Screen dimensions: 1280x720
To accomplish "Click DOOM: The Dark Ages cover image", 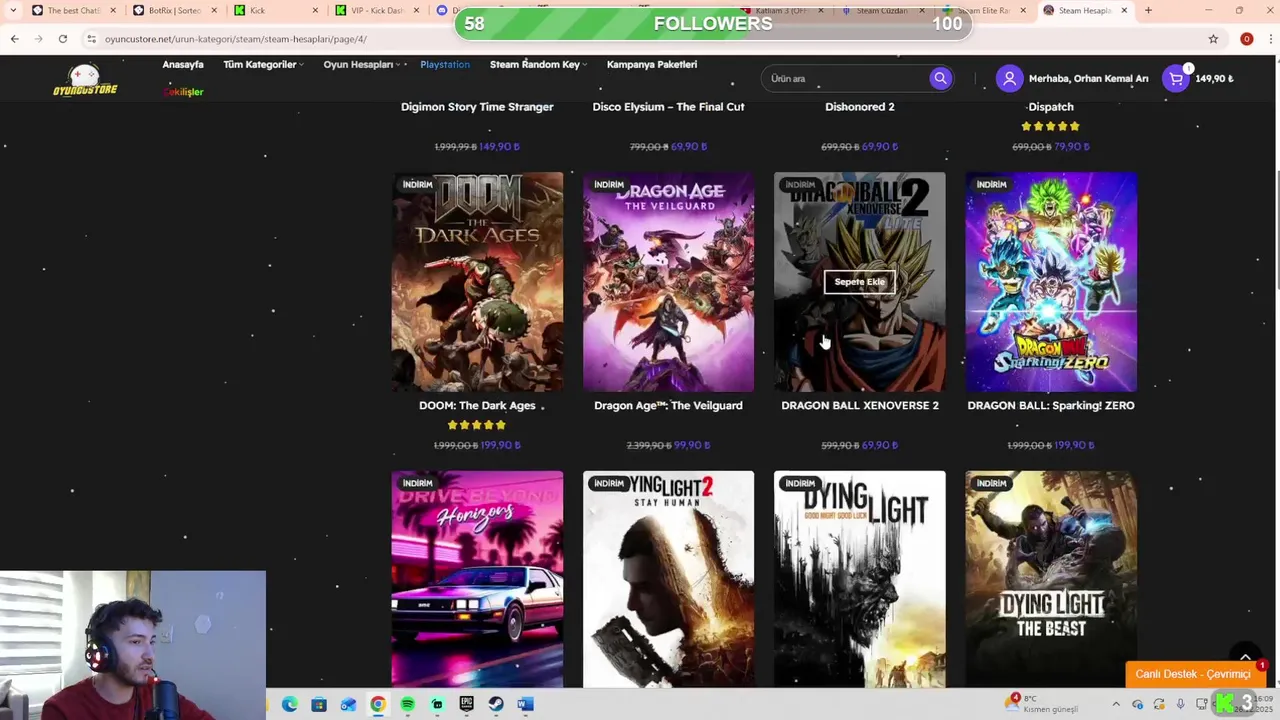I will coord(477,282).
